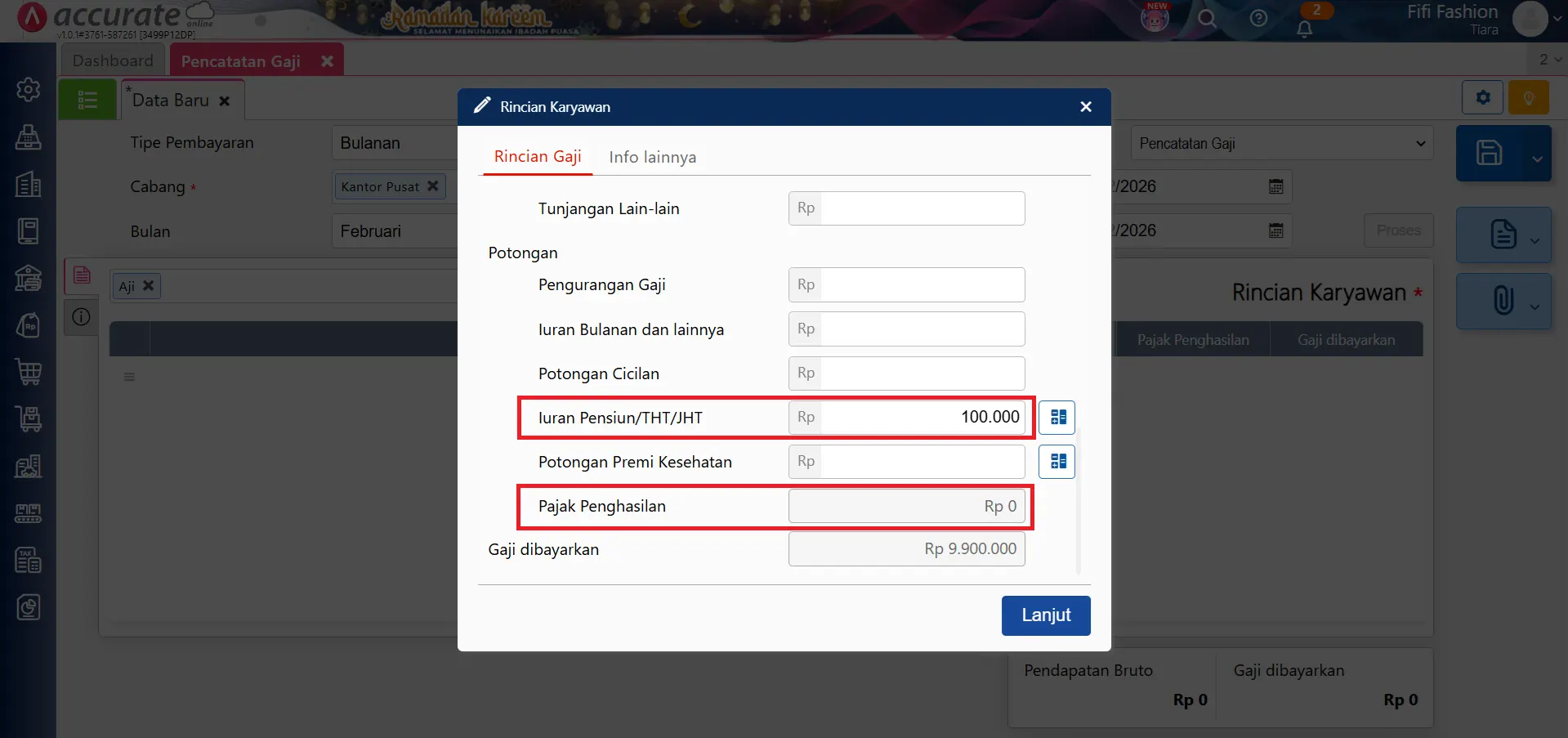Switch to the Info lainnya tab
The height and width of the screenshot is (738, 1568).
coord(651,156)
